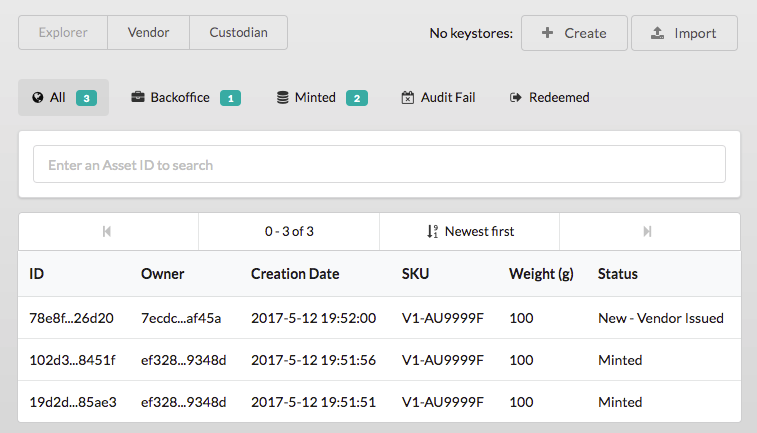This screenshot has height=433, width=757.
Task: Switch to the Vendor view
Action: click(x=148, y=33)
